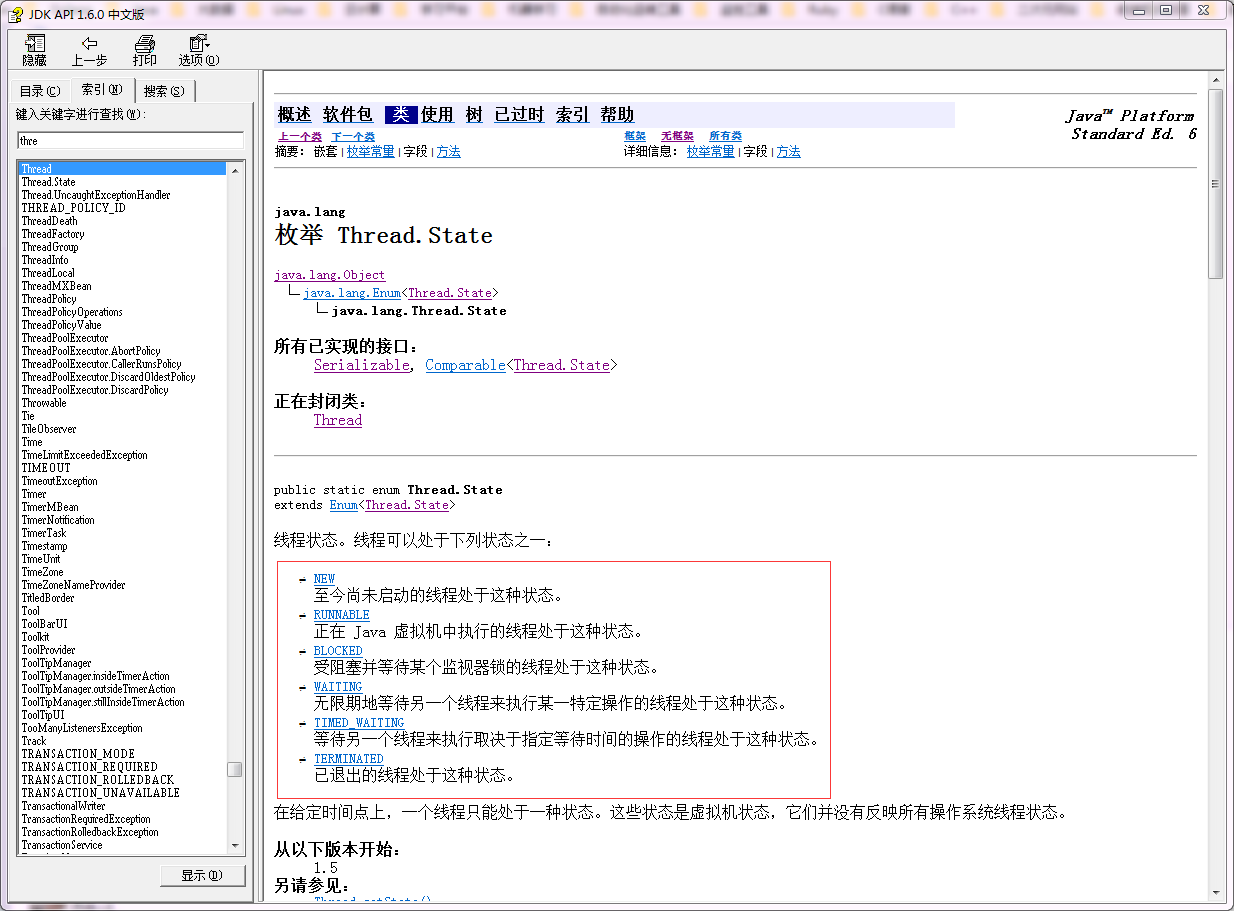Select 'TimerTask' index entry
This screenshot has height=911, width=1234.
tap(44, 533)
